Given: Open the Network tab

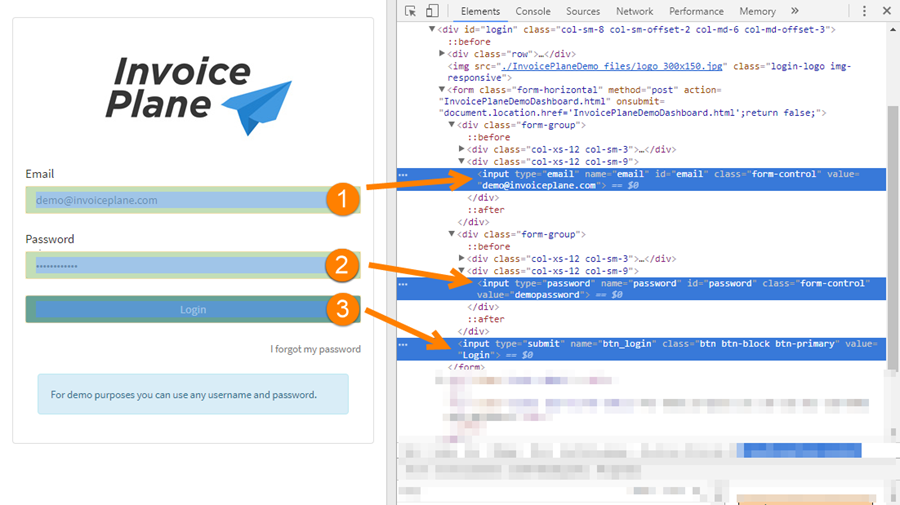Looking at the screenshot, I should click(634, 11).
